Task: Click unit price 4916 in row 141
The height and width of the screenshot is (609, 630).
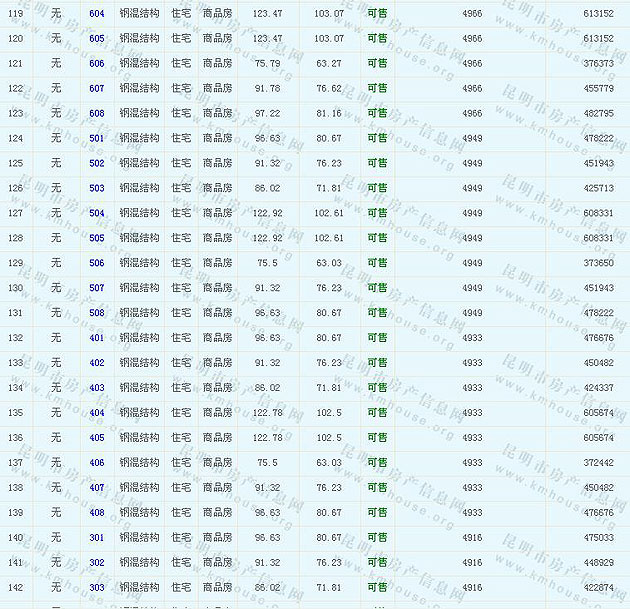Action: click(472, 563)
